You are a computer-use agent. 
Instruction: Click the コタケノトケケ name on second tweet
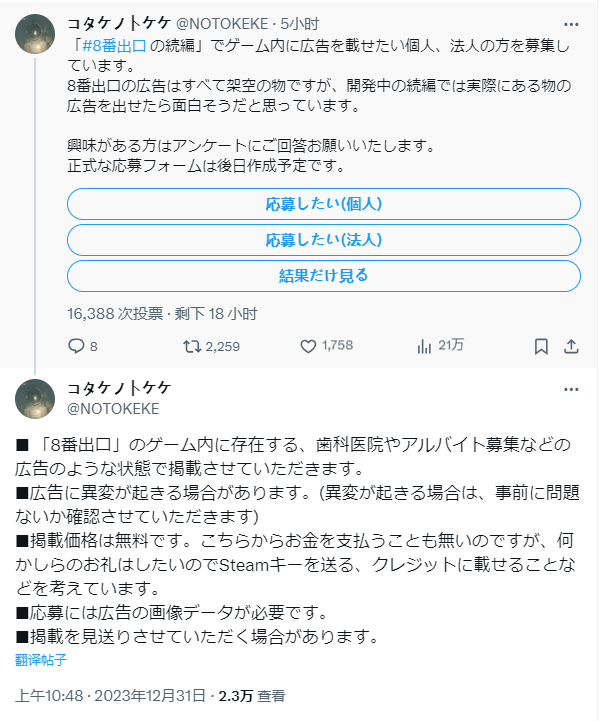120,389
